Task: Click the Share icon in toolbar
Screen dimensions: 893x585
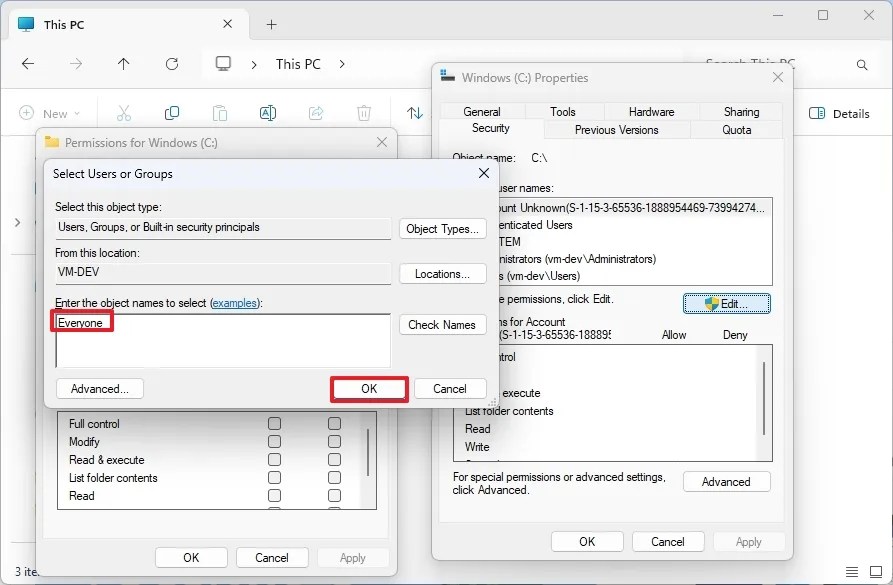Action: coord(316,113)
